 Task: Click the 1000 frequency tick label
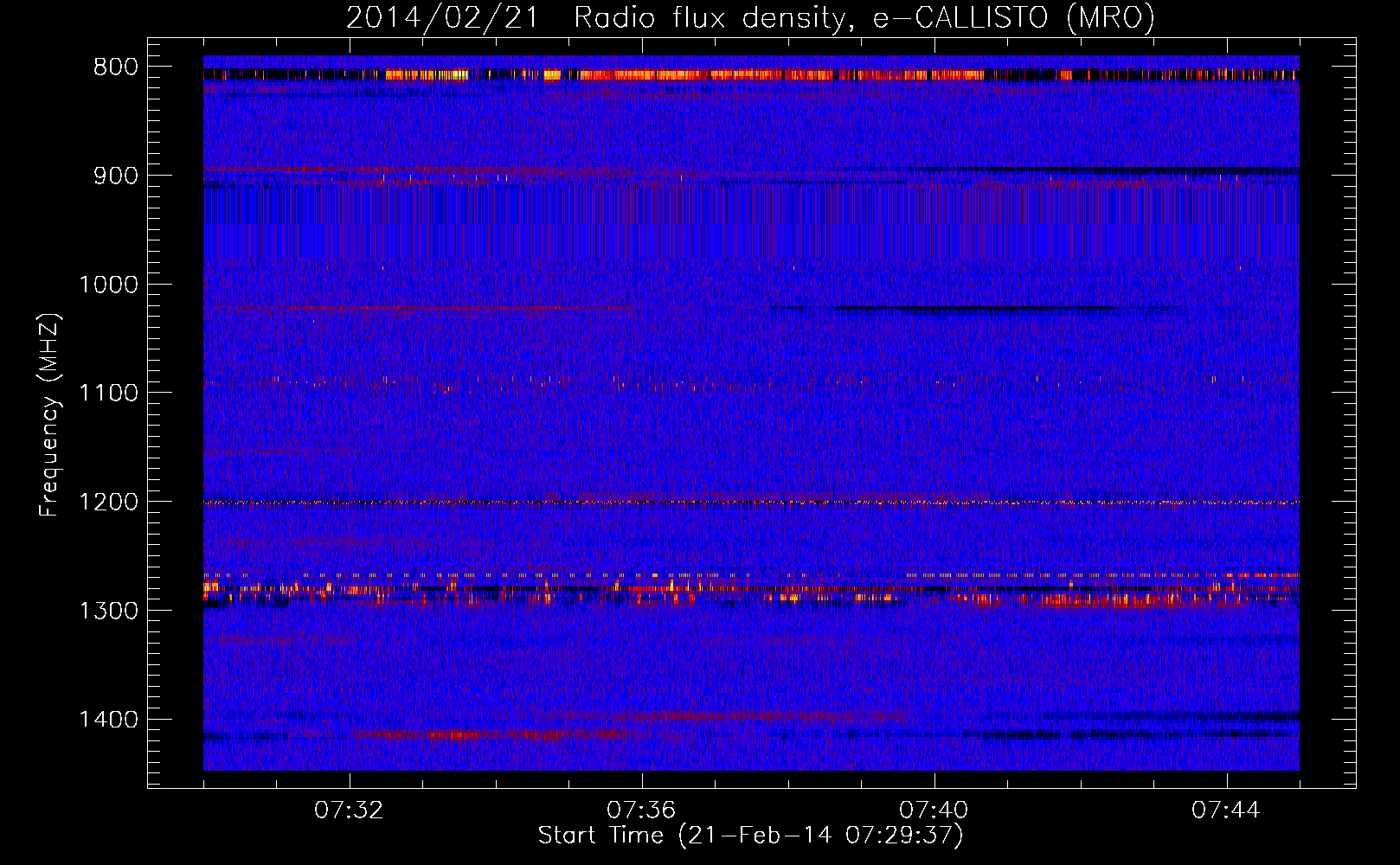click(108, 285)
